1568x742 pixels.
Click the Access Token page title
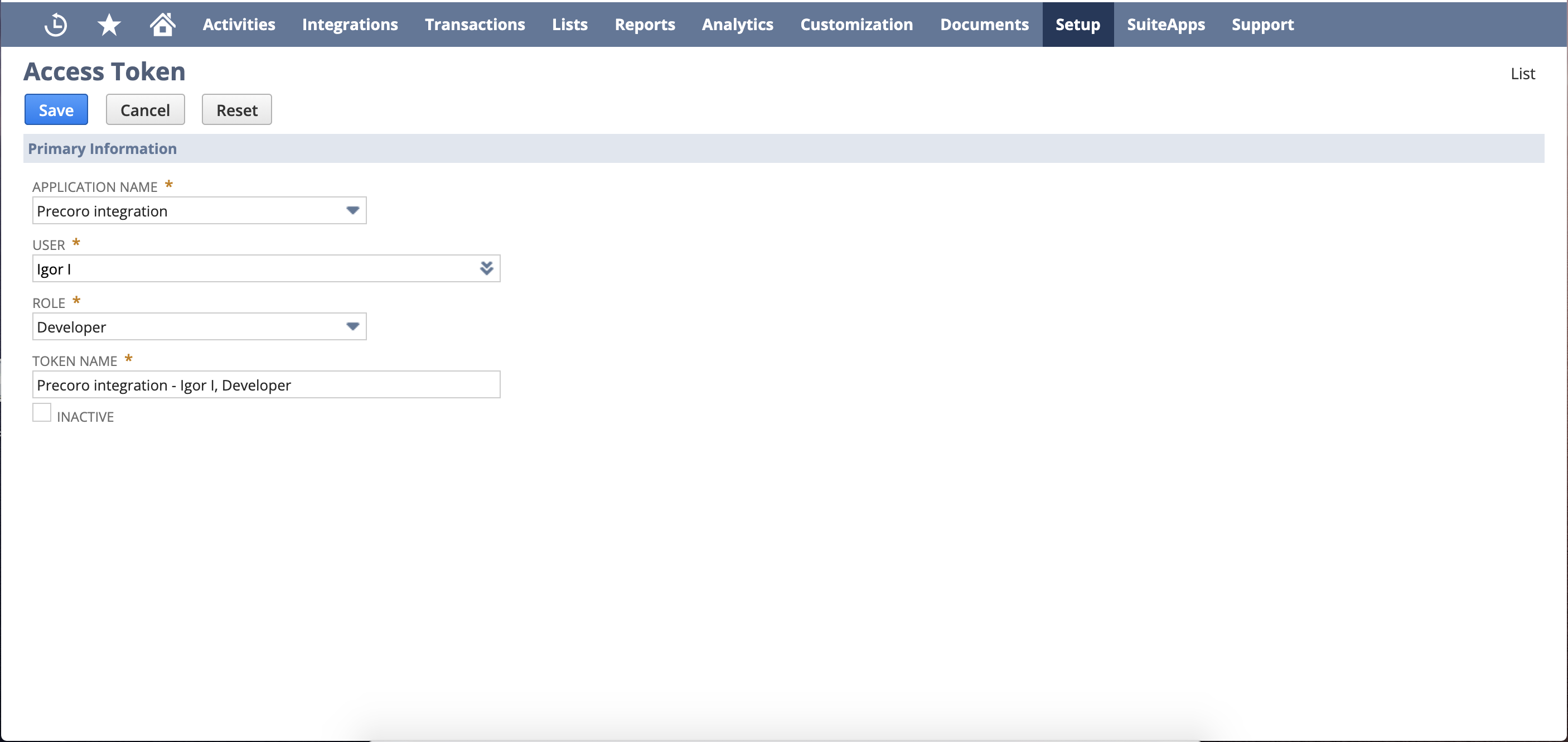(x=104, y=71)
